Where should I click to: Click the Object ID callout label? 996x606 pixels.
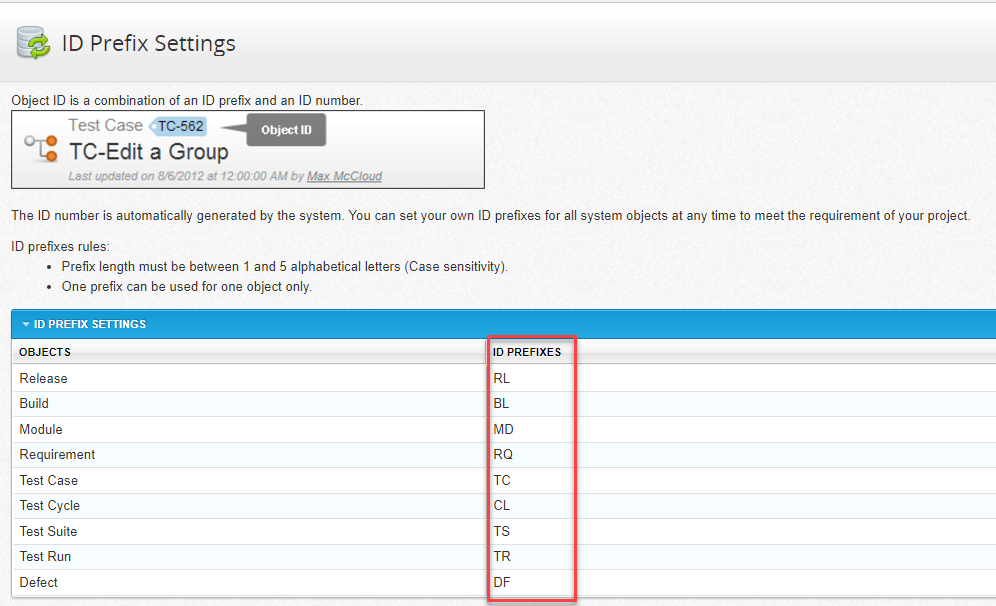tap(286, 130)
